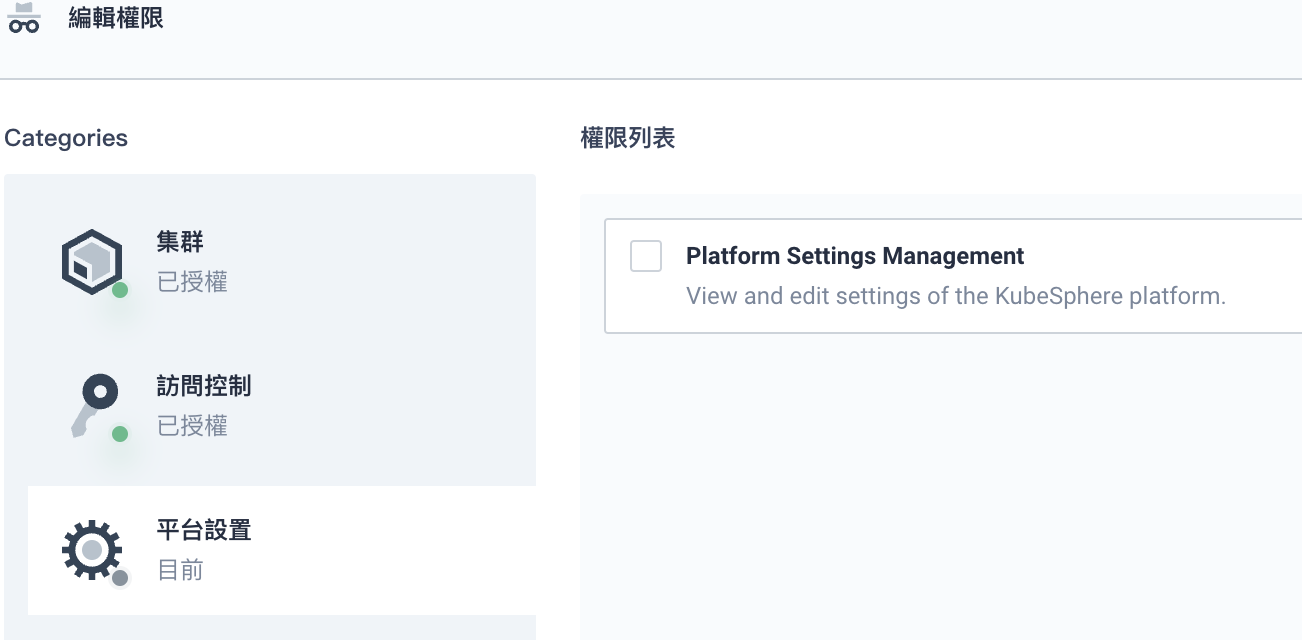
Task: Click the 已授權 status under 集群
Action: [x=192, y=282]
